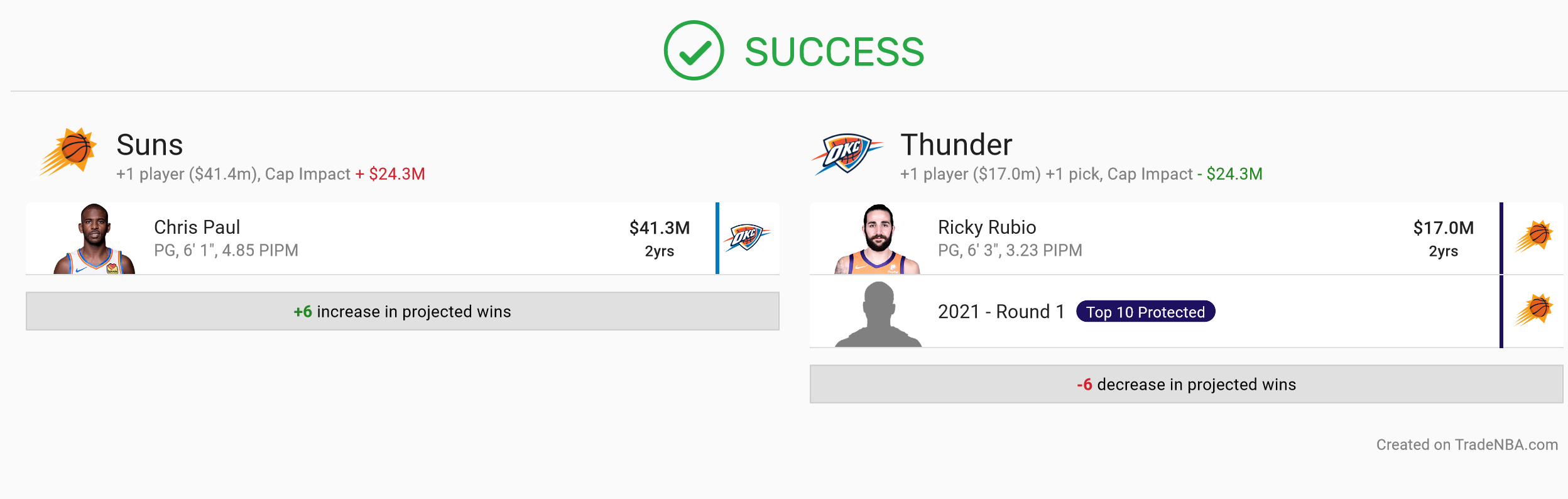Image resolution: width=1568 pixels, height=499 pixels.
Task: Click Ricky Rubio's $17.0M salary
Action: (1444, 228)
